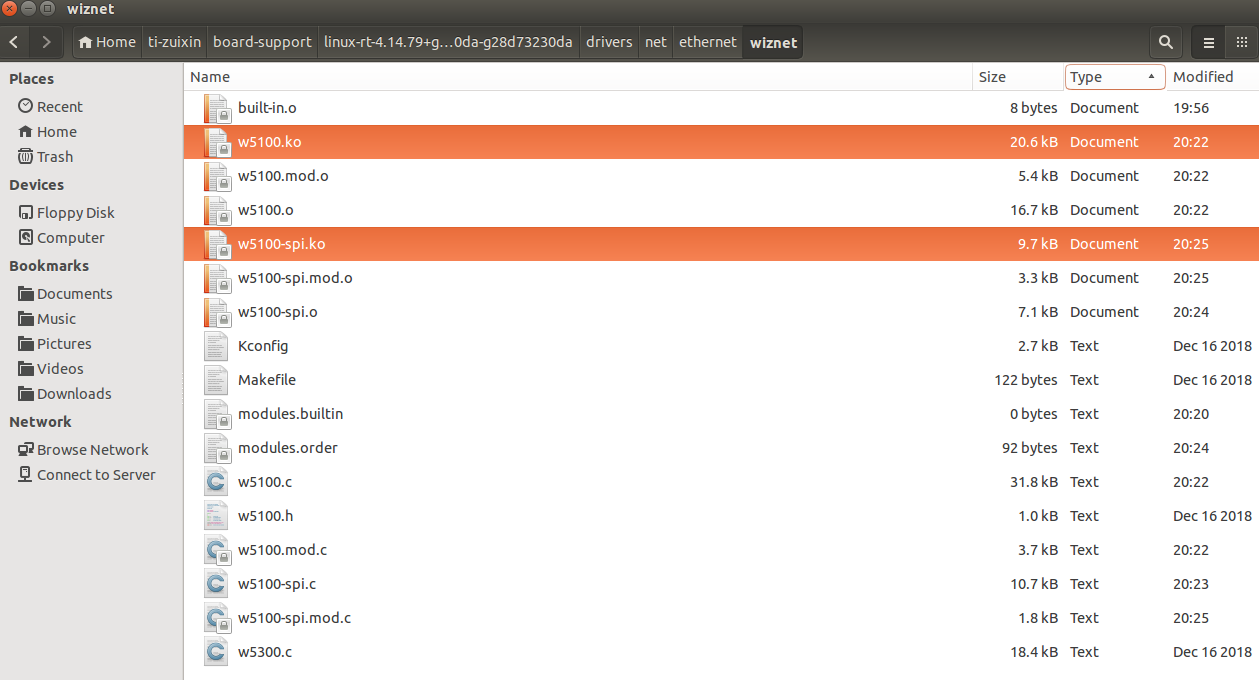Screen dimensions: 1259x680
Task: Go to net in the path bar
Action: [x=655, y=42]
